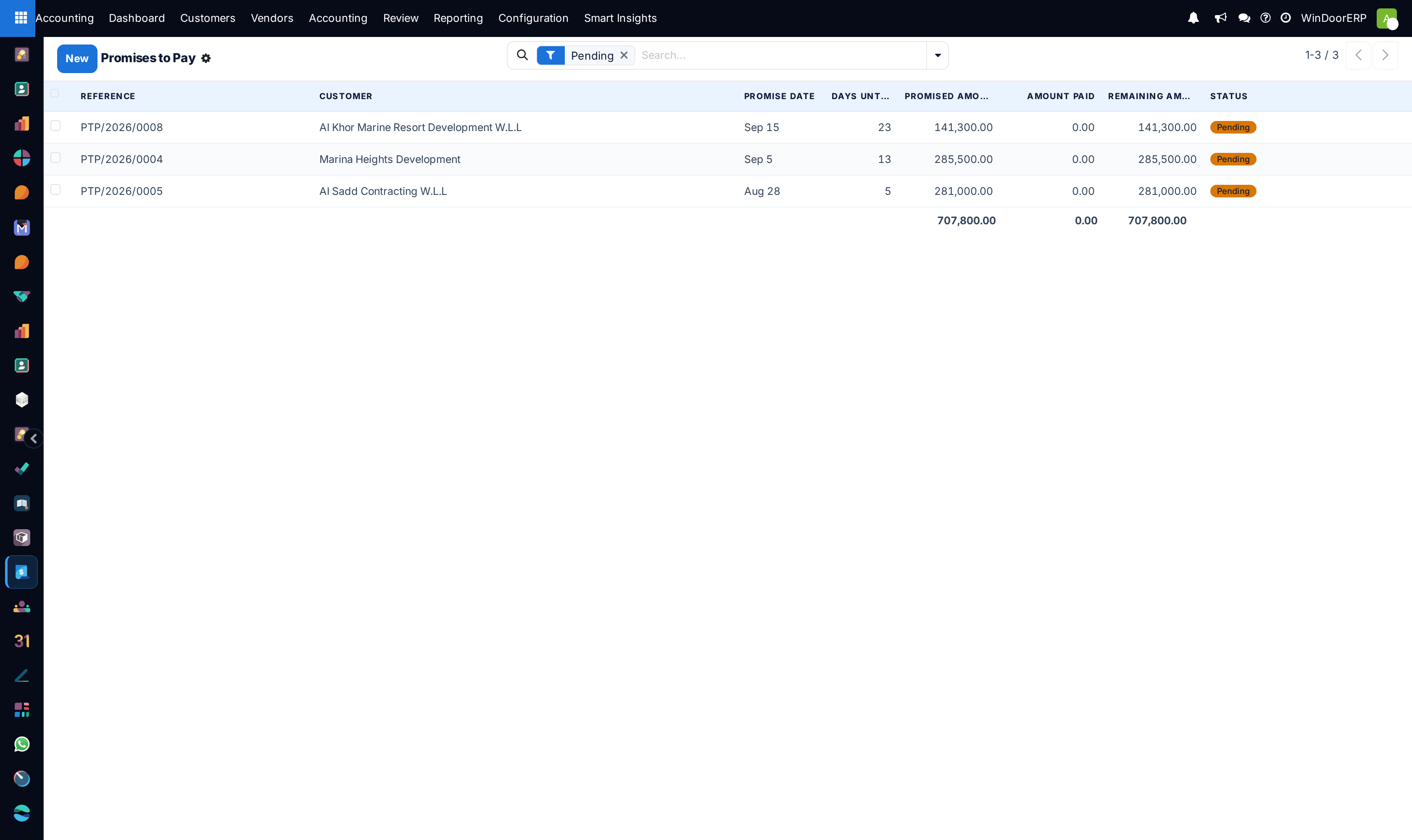The width and height of the screenshot is (1412, 840).
Task: Open the green user avatar menu
Action: coord(1386,18)
